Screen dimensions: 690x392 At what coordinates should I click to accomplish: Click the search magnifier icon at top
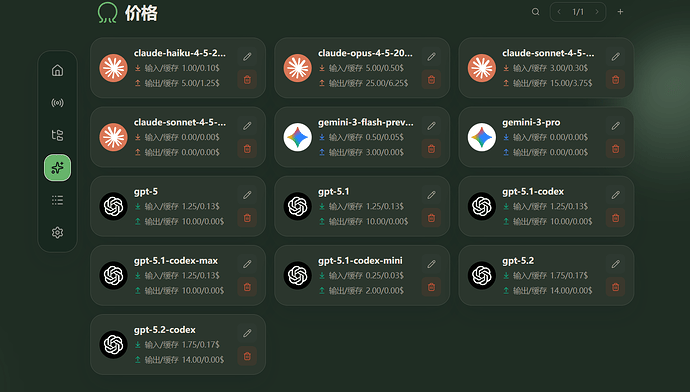pos(536,12)
